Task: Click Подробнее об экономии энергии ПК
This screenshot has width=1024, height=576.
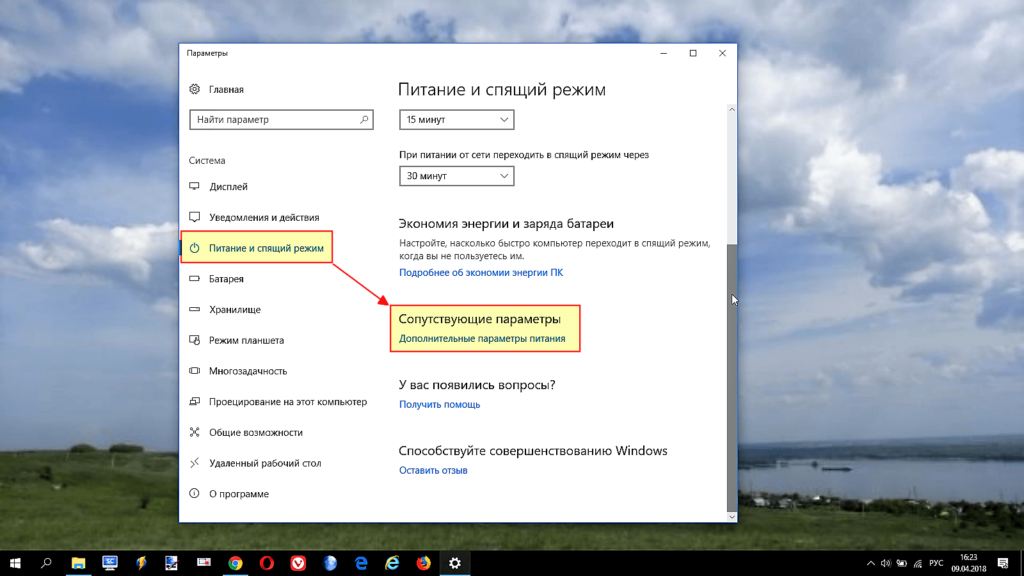Action: [x=481, y=272]
